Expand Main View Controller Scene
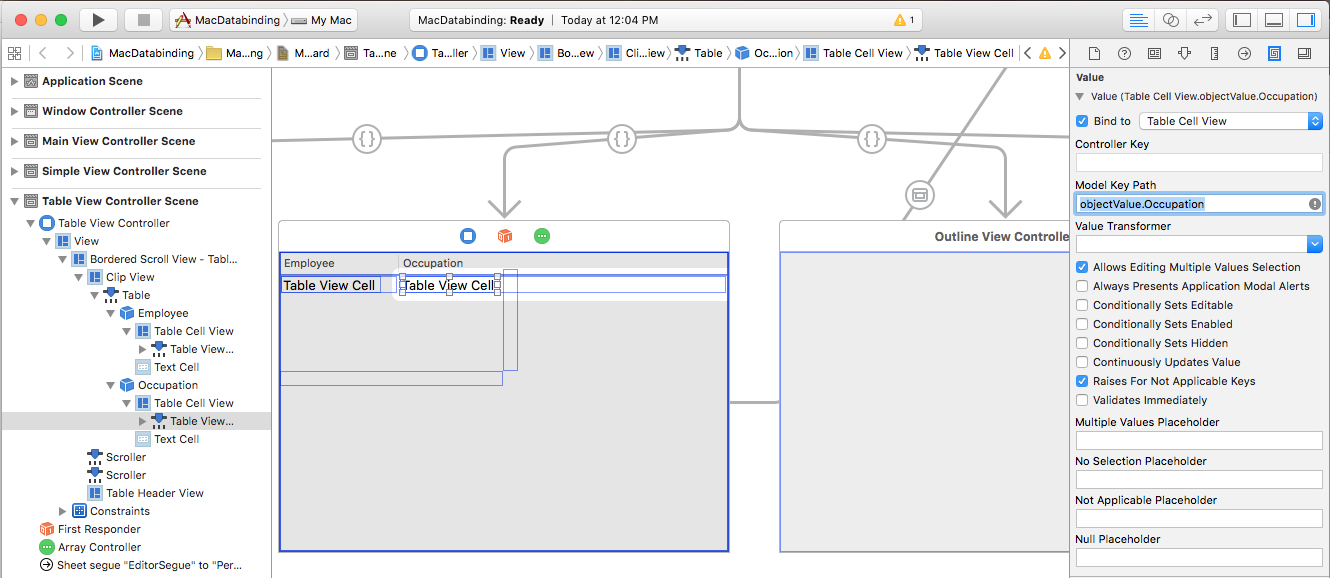 click(x=14, y=141)
